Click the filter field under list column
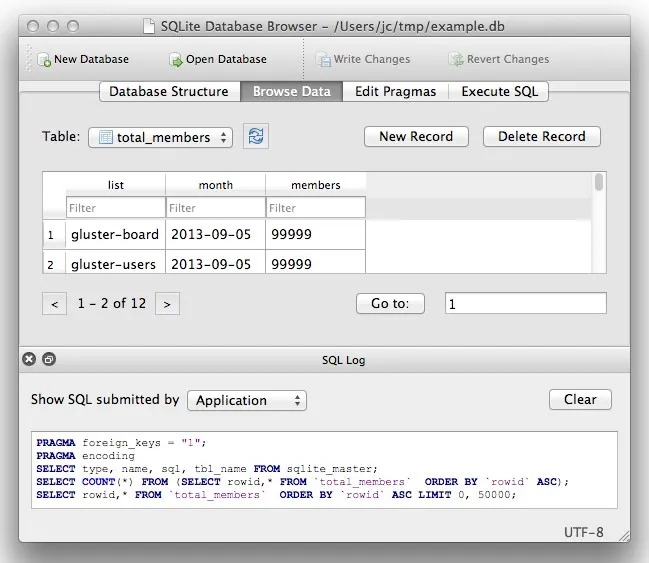 [x=115, y=208]
